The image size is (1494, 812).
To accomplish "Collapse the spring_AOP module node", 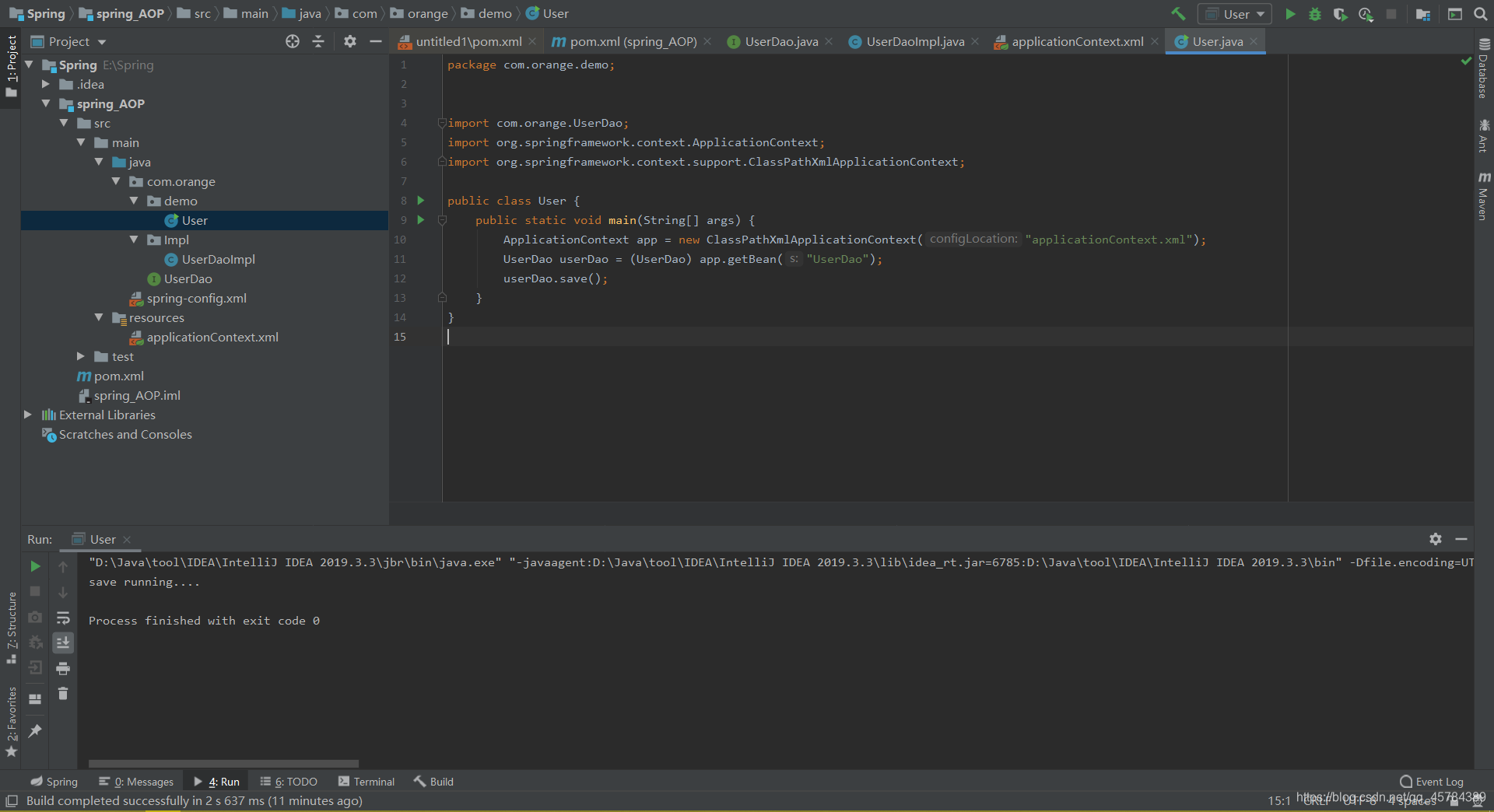I will pos(46,103).
